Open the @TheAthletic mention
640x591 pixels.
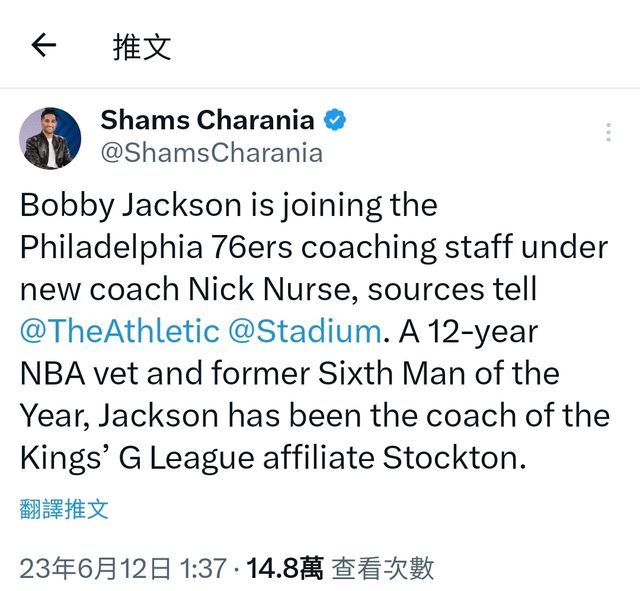pyautogui.click(x=119, y=330)
